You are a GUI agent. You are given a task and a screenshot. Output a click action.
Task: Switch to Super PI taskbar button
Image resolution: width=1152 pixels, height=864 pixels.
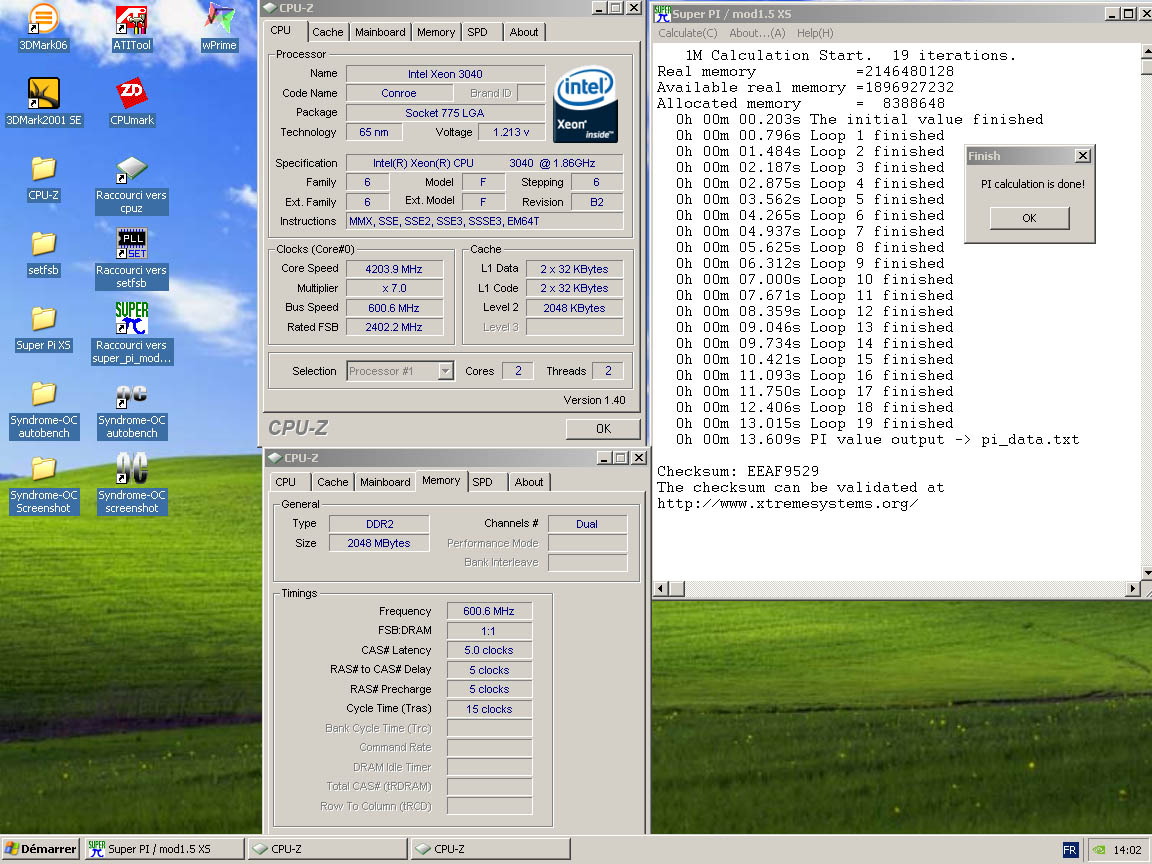(165, 849)
